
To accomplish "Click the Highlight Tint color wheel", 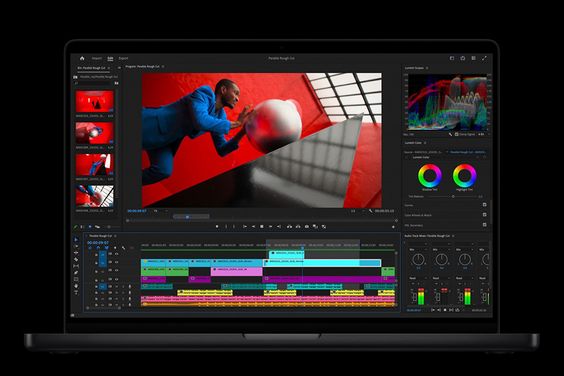I will tap(464, 176).
